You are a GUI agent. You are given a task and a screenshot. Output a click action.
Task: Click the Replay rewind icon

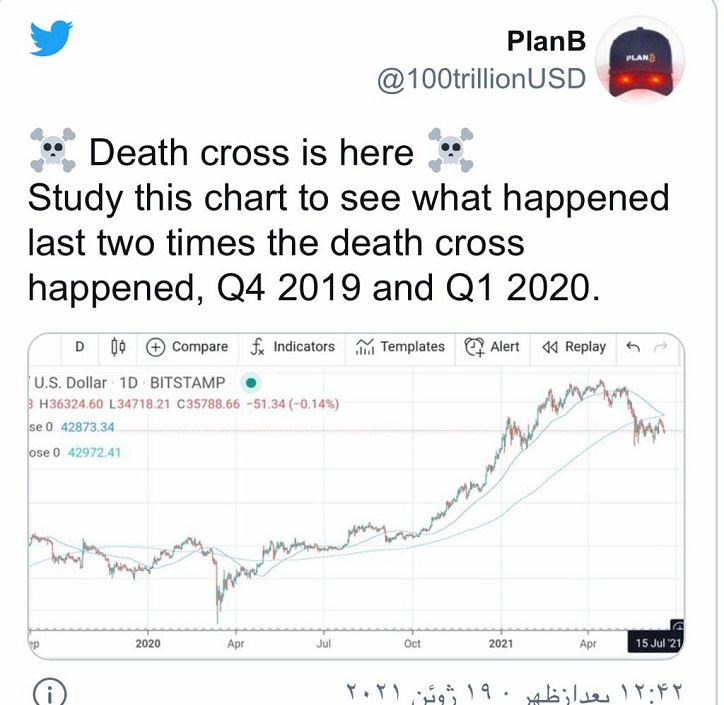tap(549, 347)
